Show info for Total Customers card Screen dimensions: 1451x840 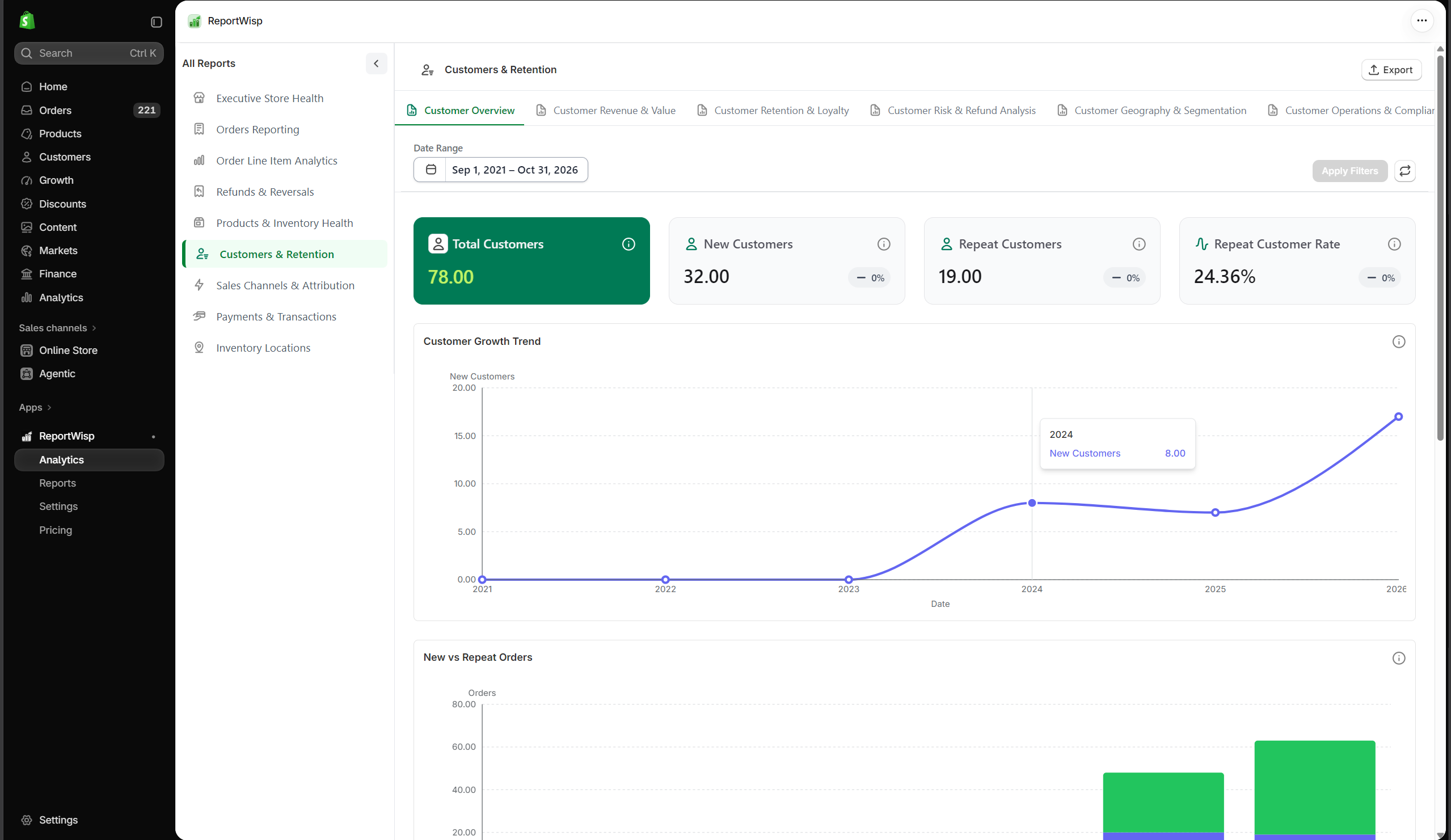pos(629,244)
